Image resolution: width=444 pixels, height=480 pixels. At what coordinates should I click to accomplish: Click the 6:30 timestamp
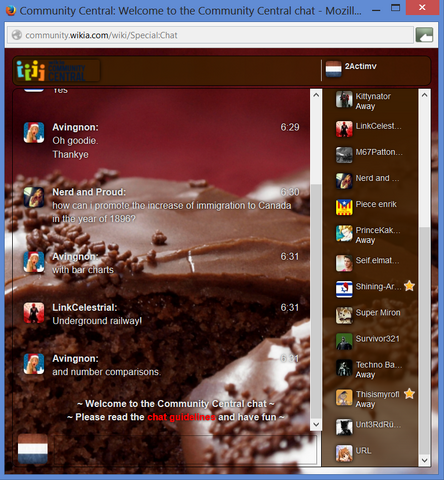pos(290,192)
